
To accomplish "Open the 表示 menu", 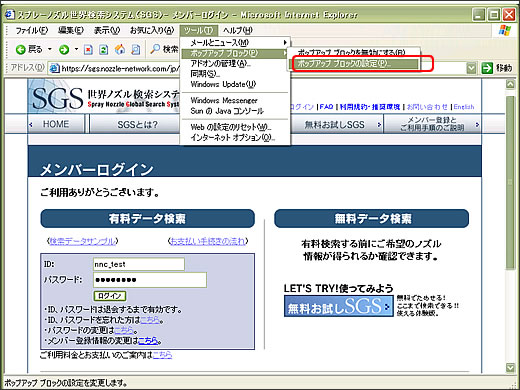I will tap(107, 31).
